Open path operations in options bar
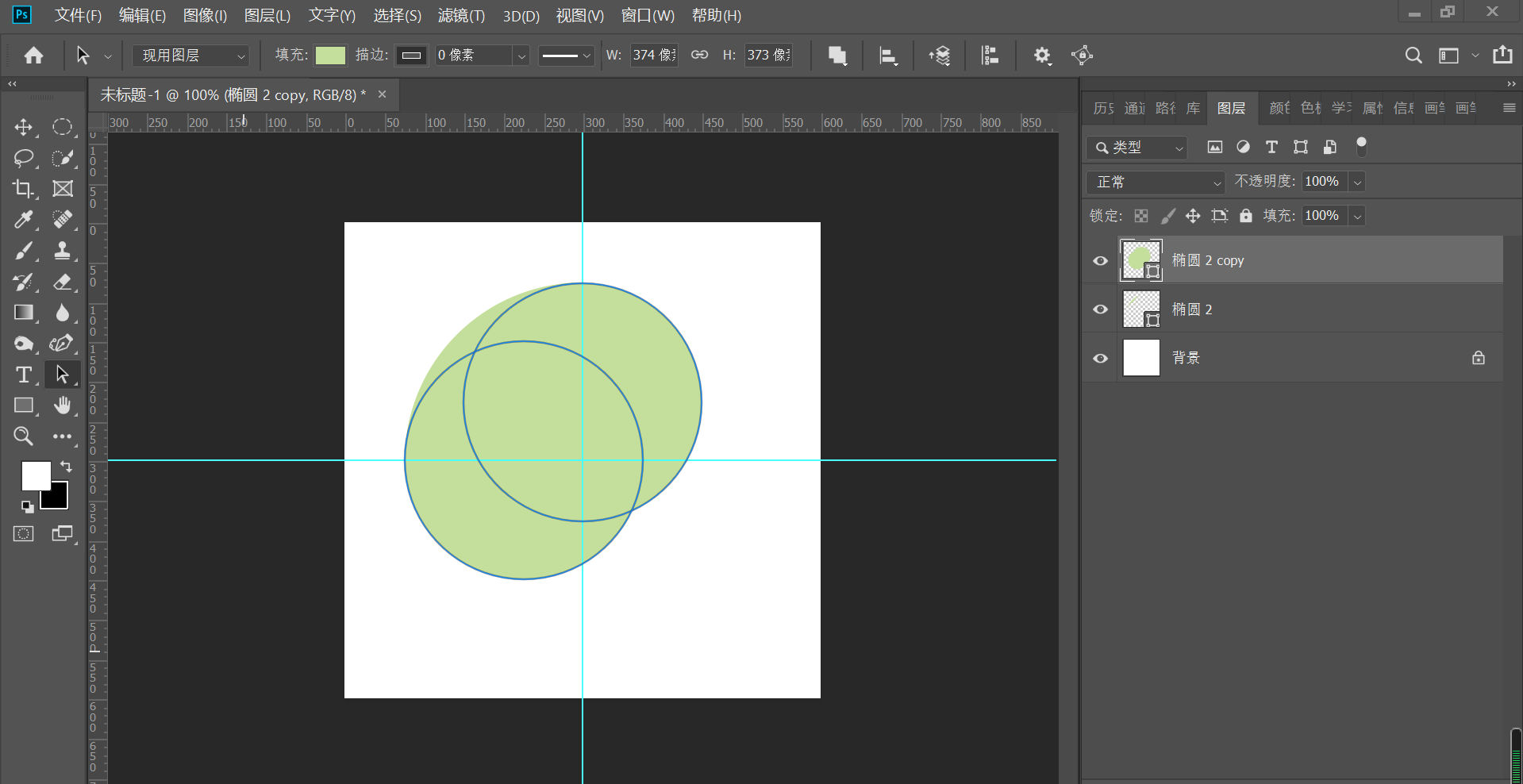 (x=837, y=56)
